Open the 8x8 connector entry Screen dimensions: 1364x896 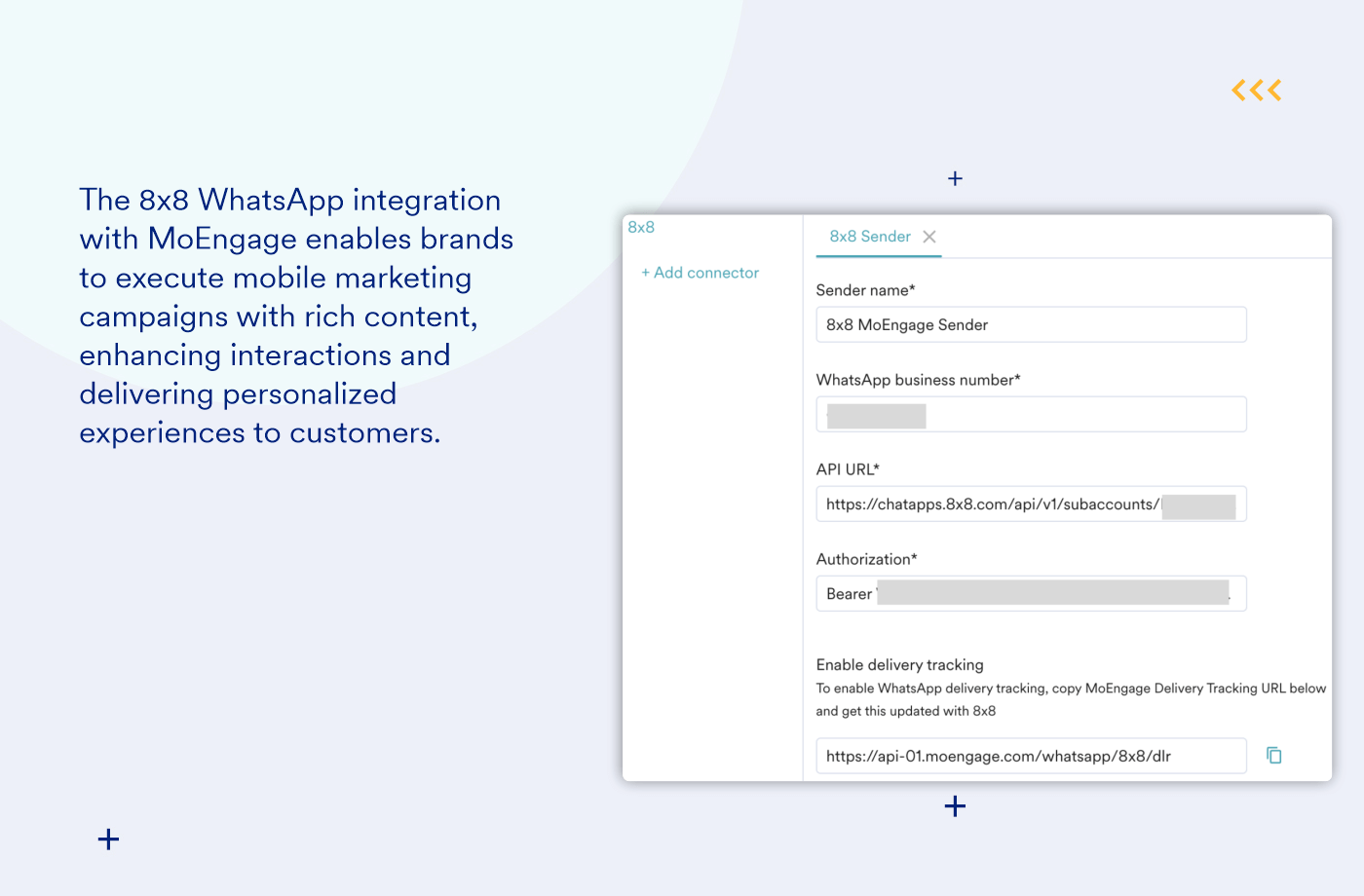[x=641, y=227]
